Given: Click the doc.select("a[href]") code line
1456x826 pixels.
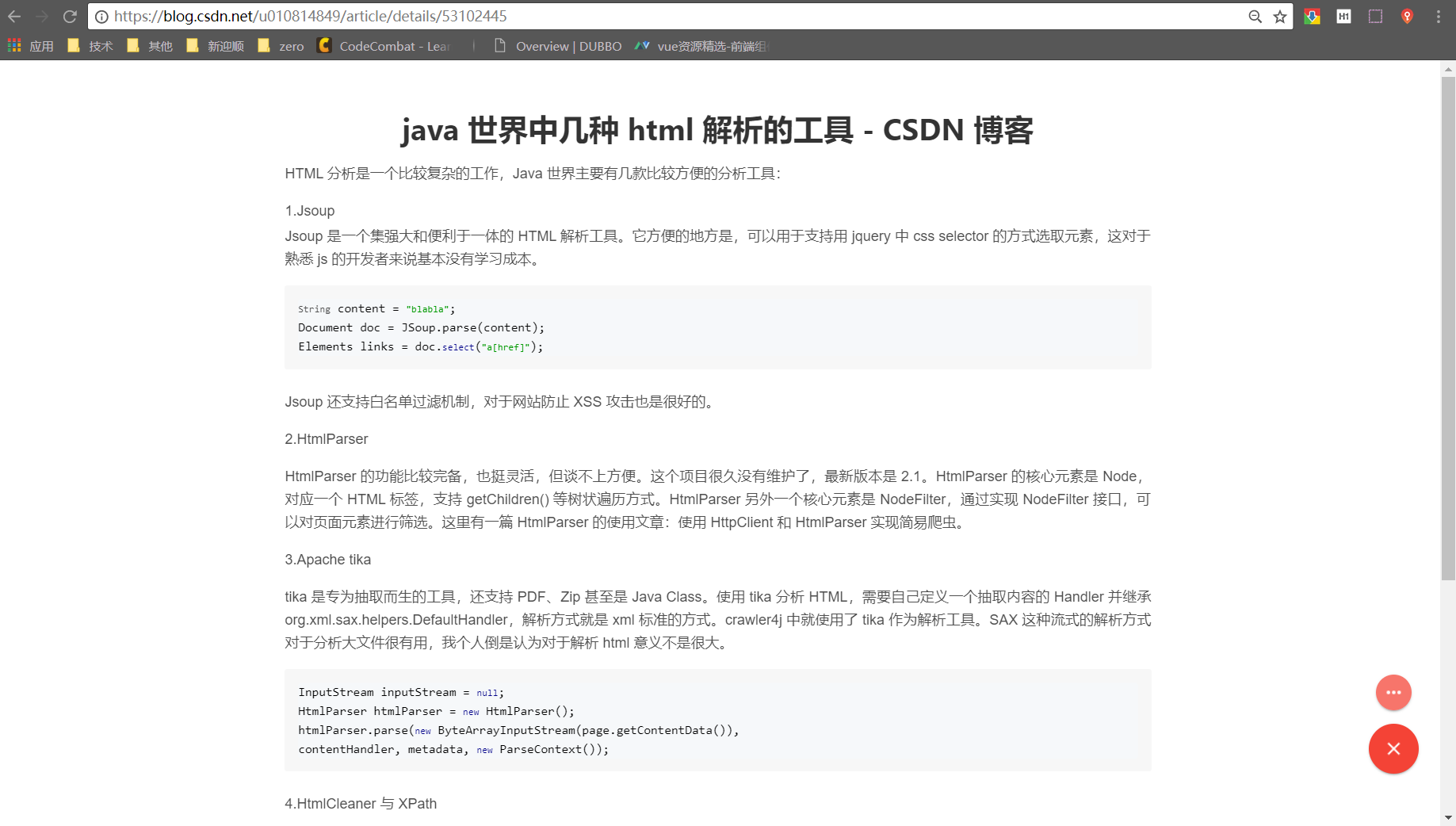Looking at the screenshot, I should [421, 346].
